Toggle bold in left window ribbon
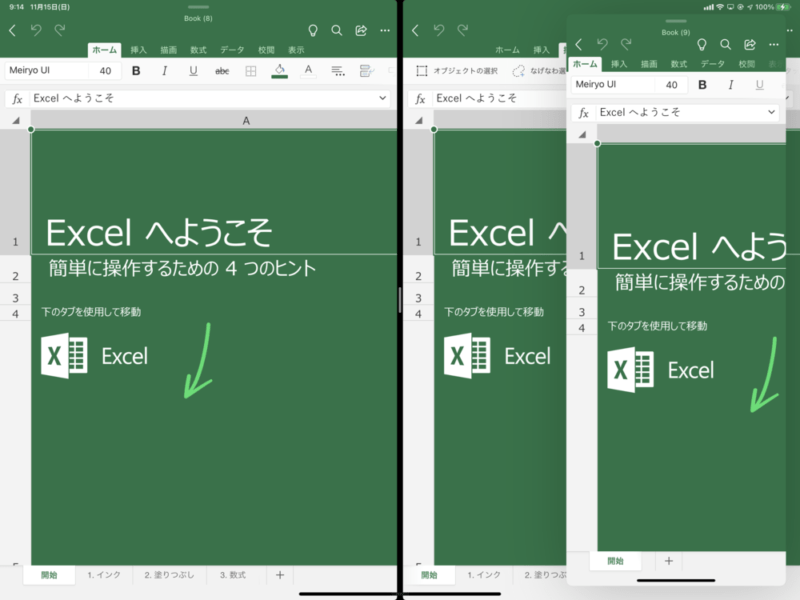800x600 pixels. [x=136, y=71]
